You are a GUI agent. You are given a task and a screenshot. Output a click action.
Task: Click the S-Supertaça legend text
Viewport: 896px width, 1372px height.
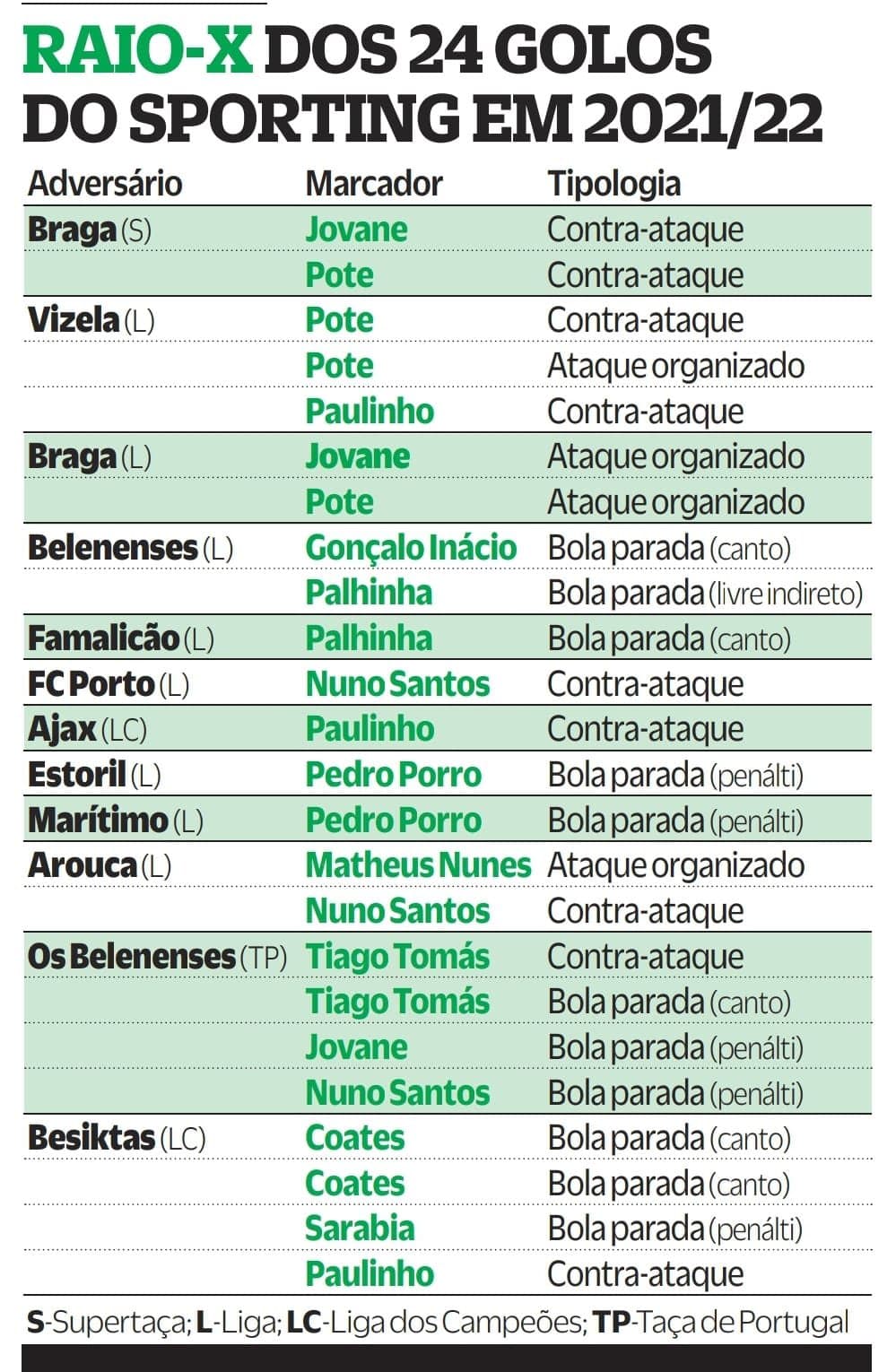click(107, 1324)
